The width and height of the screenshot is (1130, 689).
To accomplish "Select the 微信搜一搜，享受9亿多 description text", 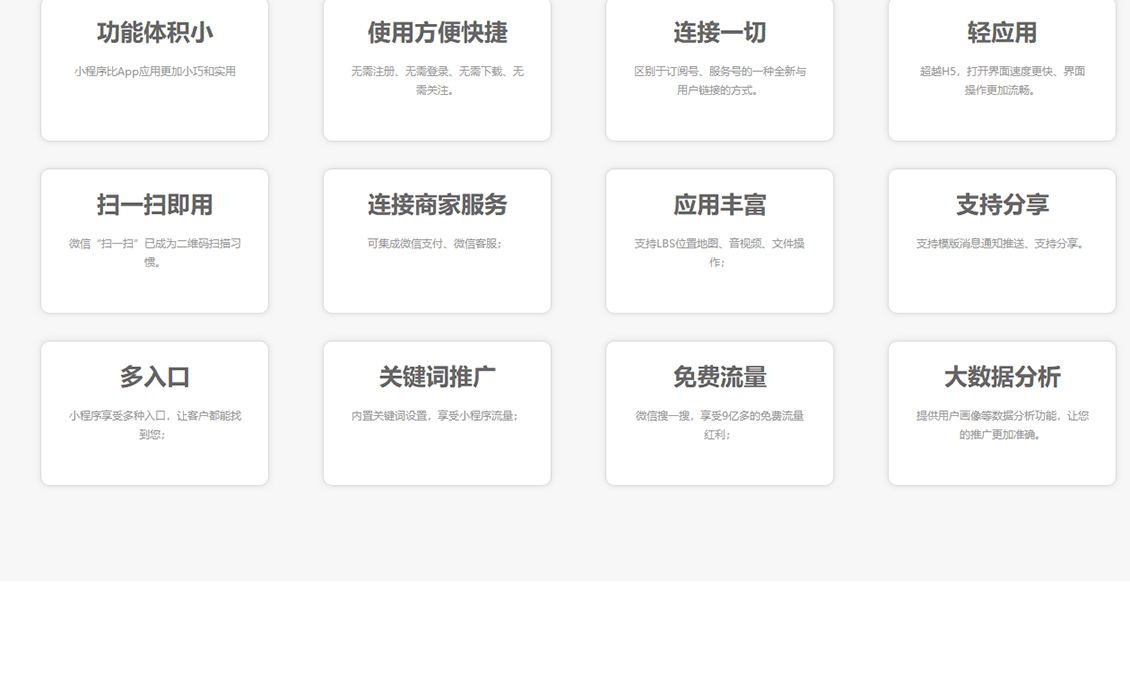I will (x=719, y=425).
